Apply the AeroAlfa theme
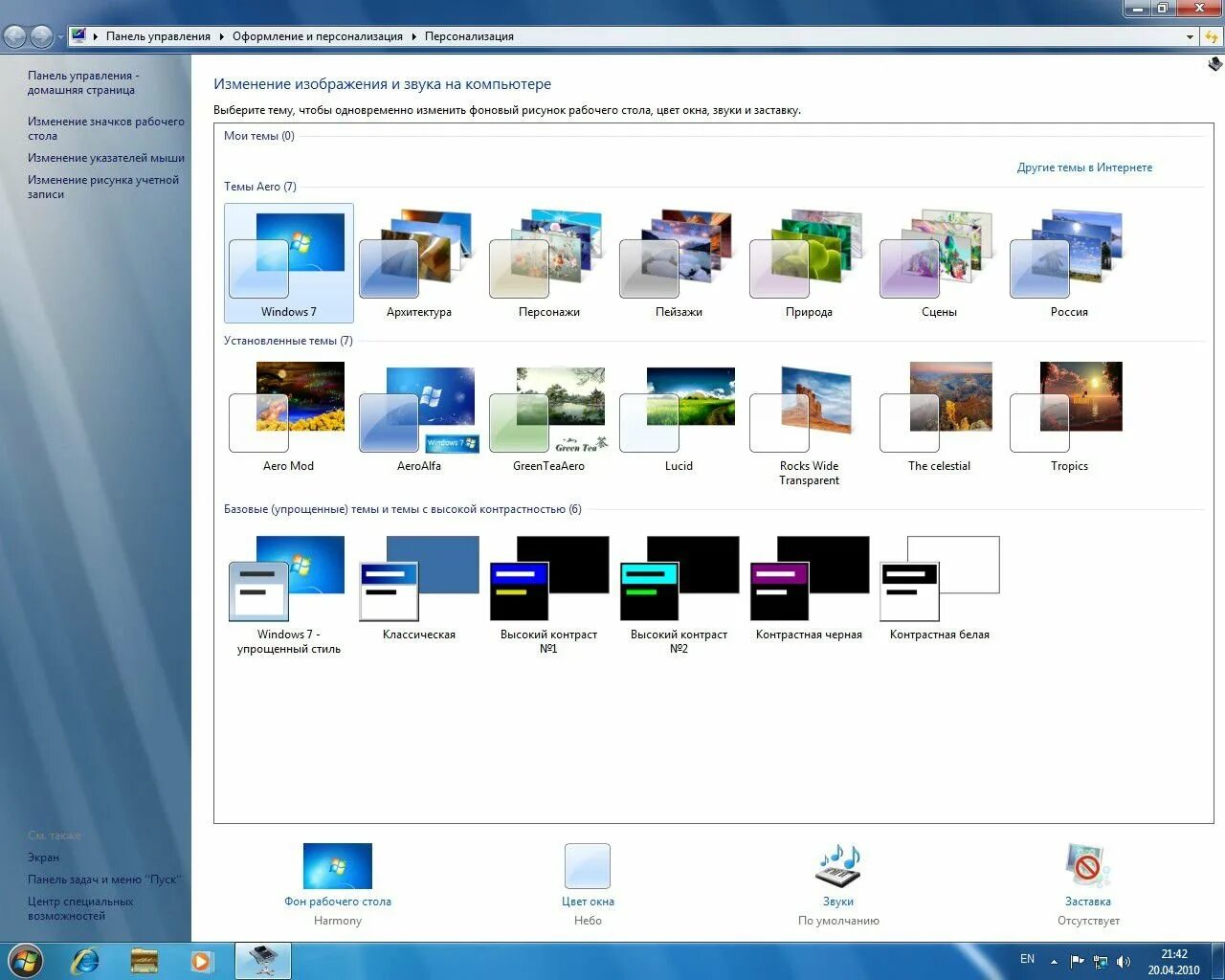1225x980 pixels. pos(418,417)
